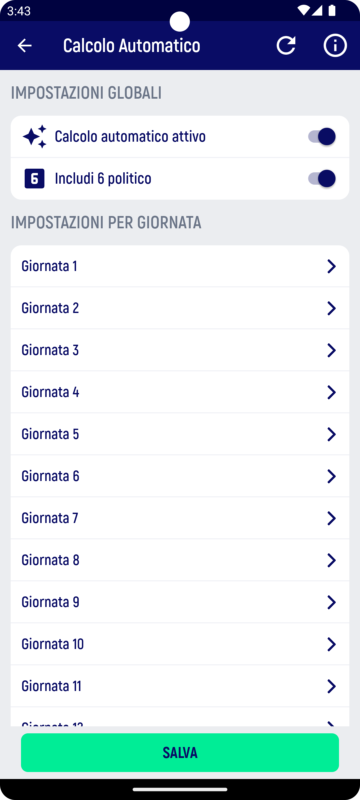Tap the Calcolo Automatico title
This screenshot has width=360, height=800.
[x=132, y=46]
